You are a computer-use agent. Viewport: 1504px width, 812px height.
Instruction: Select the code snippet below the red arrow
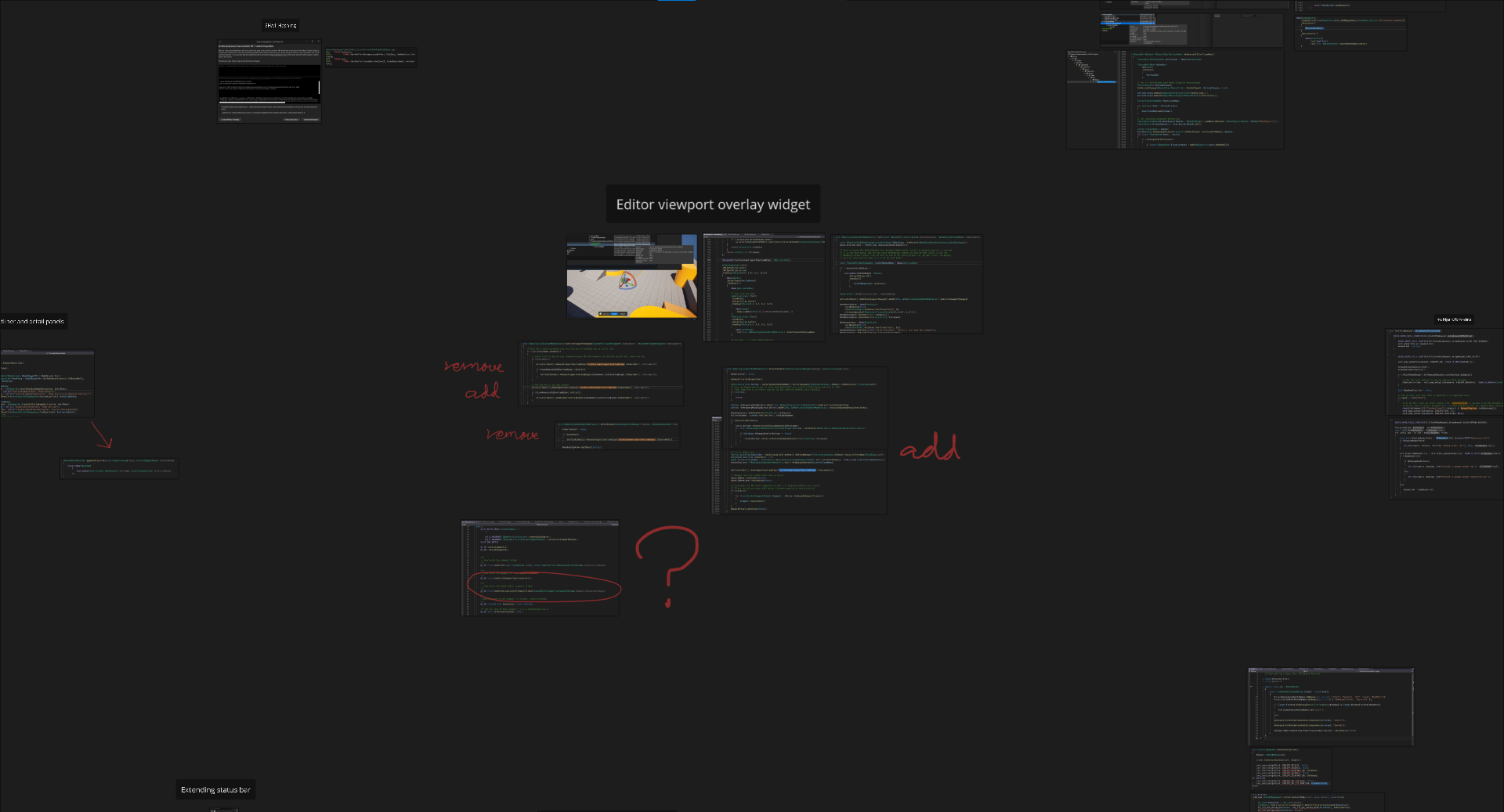tap(119, 467)
